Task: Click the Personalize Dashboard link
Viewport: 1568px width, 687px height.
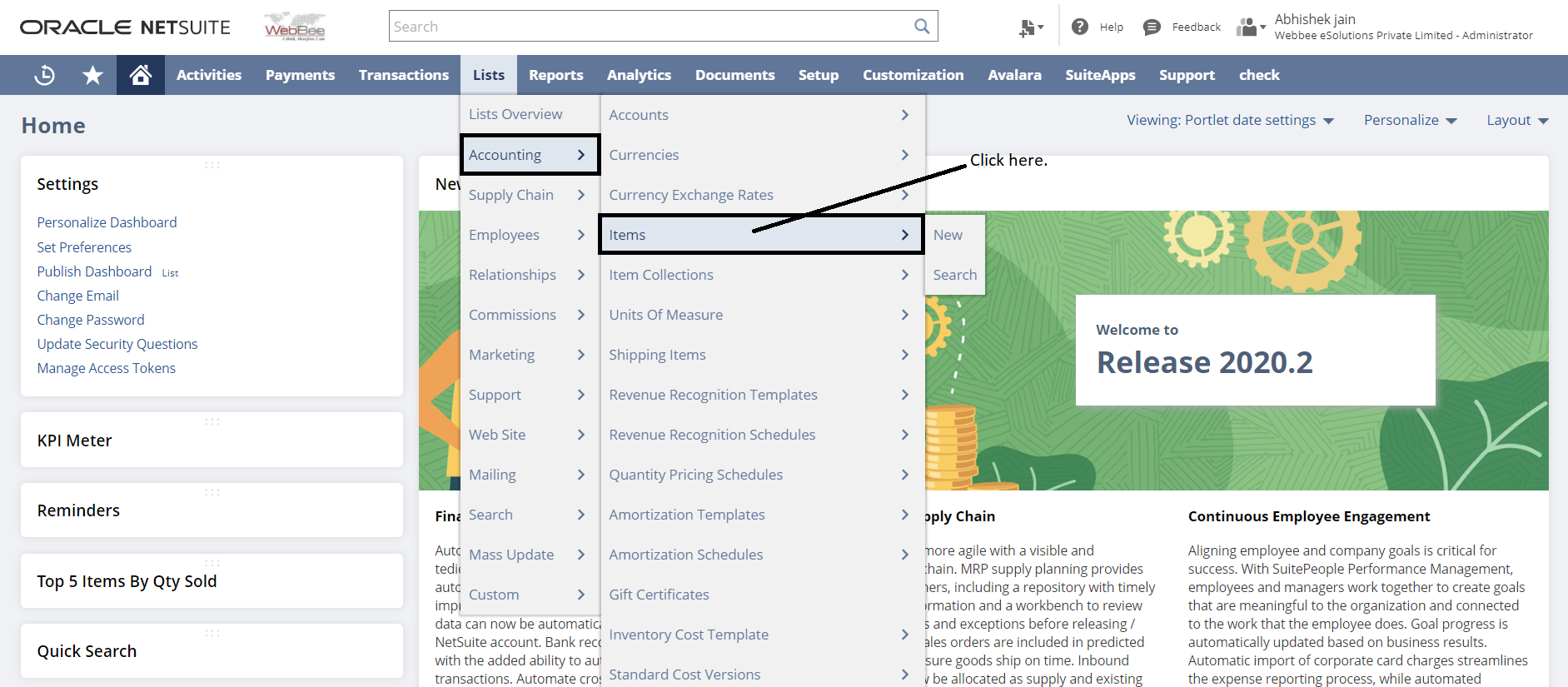Action: click(x=107, y=222)
